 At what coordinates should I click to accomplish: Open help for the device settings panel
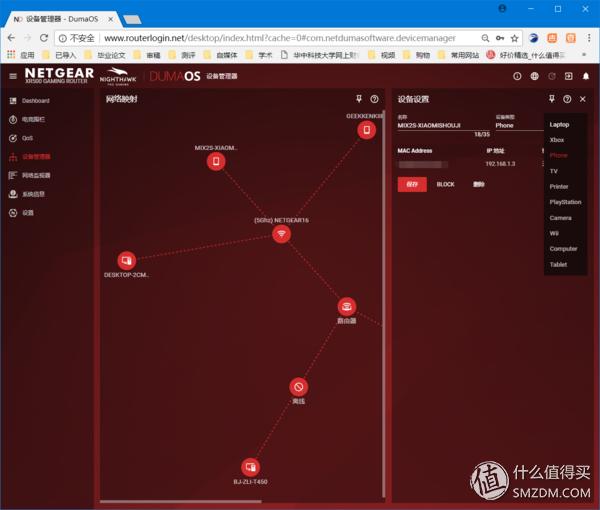[x=567, y=99]
